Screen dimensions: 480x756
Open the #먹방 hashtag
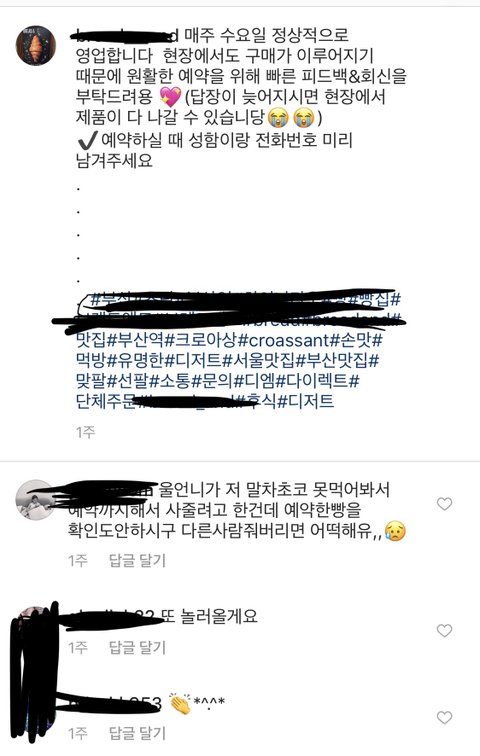coord(91,360)
